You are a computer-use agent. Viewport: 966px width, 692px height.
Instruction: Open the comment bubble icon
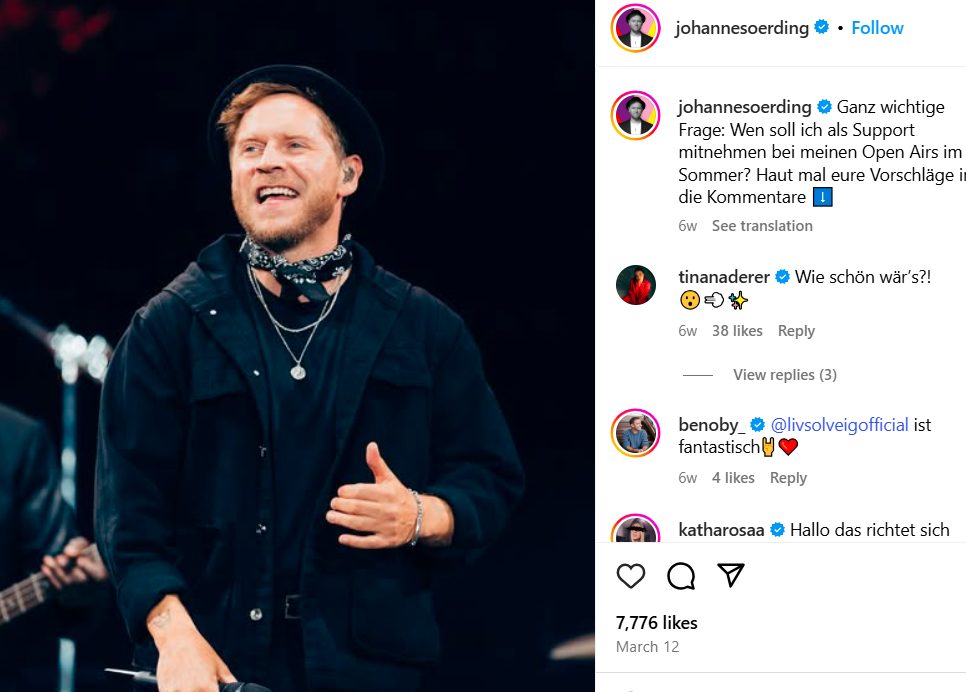(x=681, y=576)
